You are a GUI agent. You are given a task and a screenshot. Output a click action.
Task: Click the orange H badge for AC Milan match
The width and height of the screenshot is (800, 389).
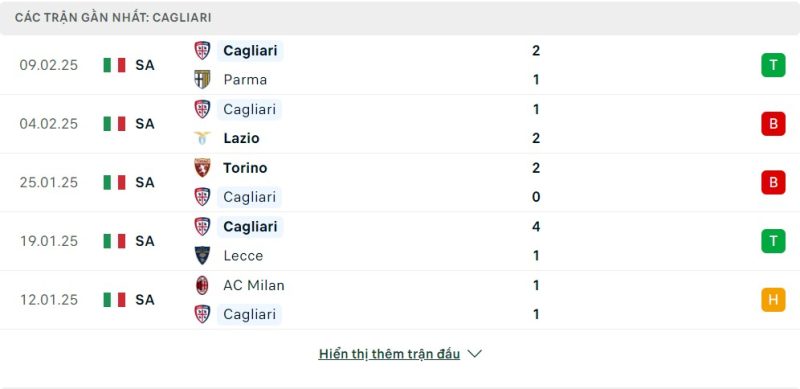(x=773, y=300)
